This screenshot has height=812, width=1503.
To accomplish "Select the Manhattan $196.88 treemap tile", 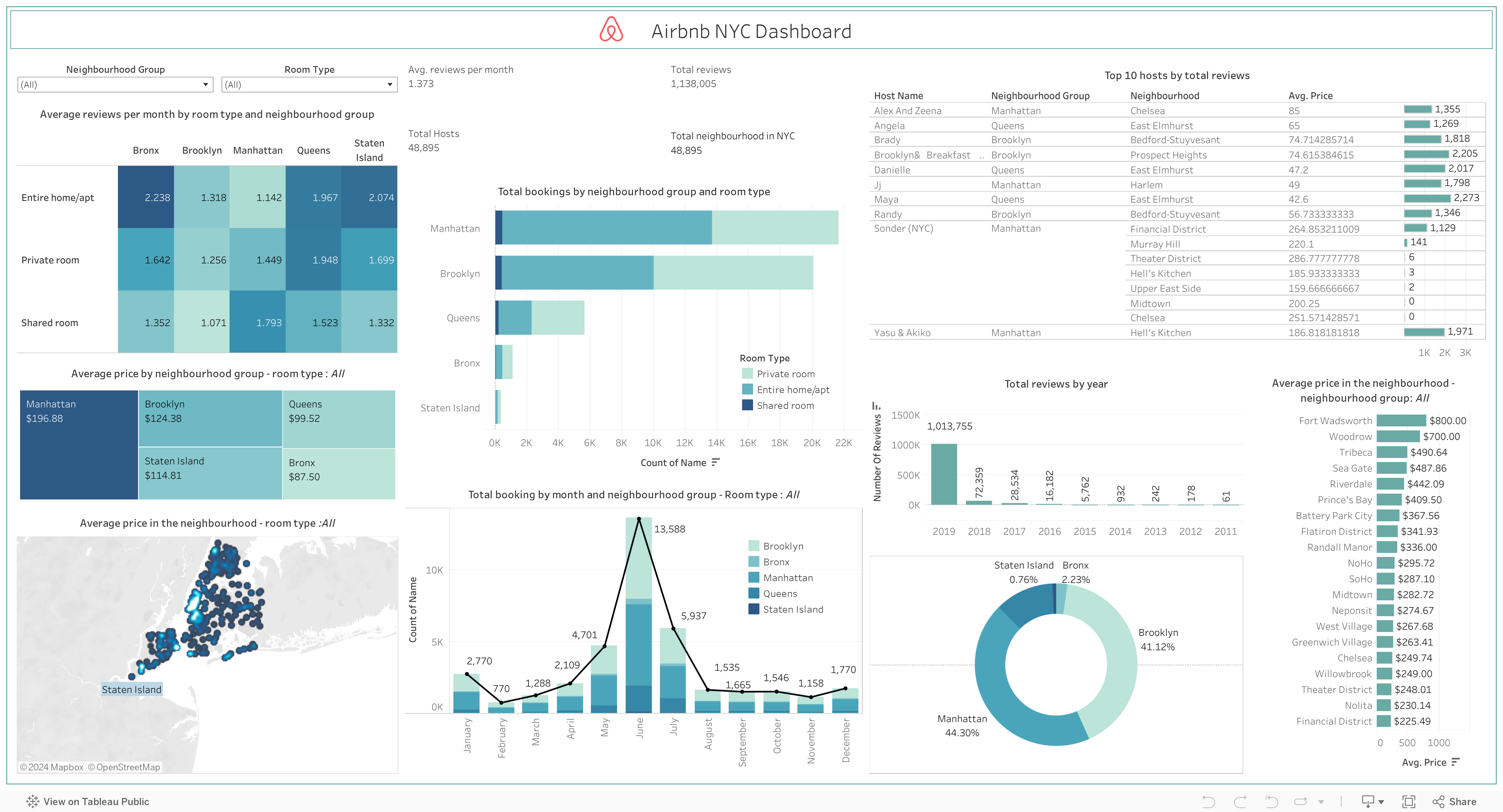I will [x=79, y=445].
